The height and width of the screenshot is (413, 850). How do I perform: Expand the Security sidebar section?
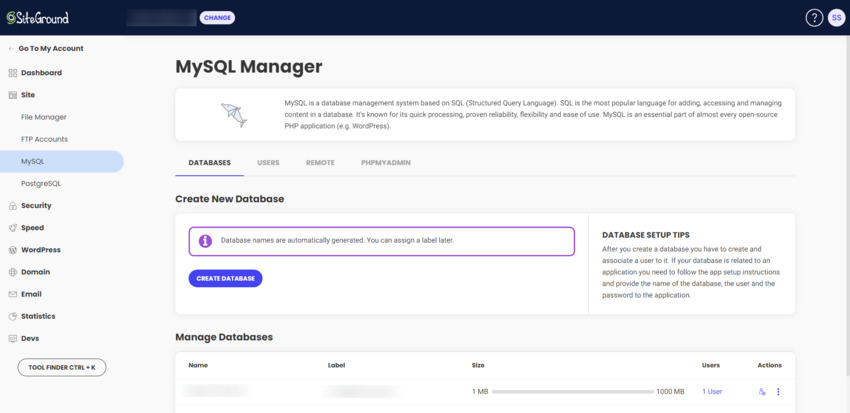click(x=36, y=206)
